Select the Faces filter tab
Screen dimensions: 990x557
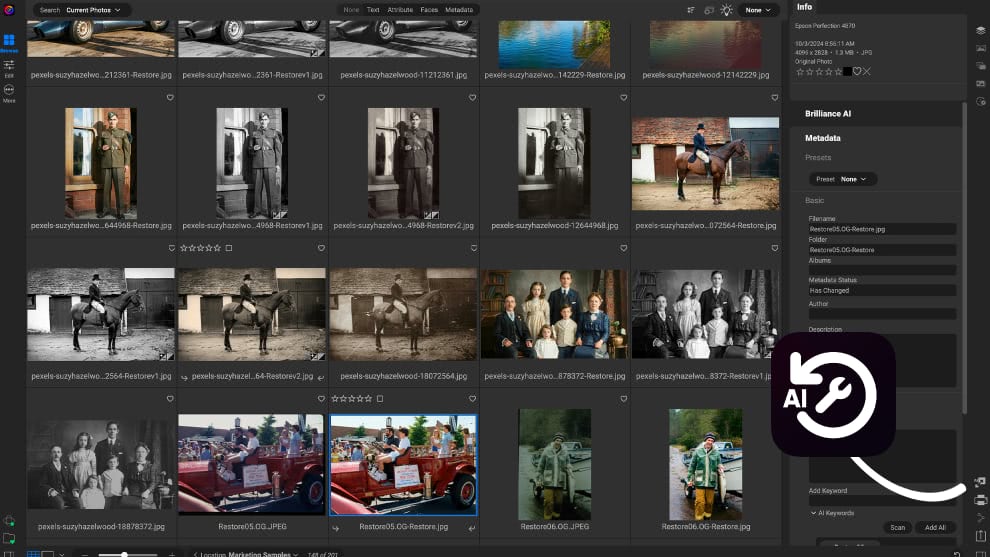coord(429,9)
